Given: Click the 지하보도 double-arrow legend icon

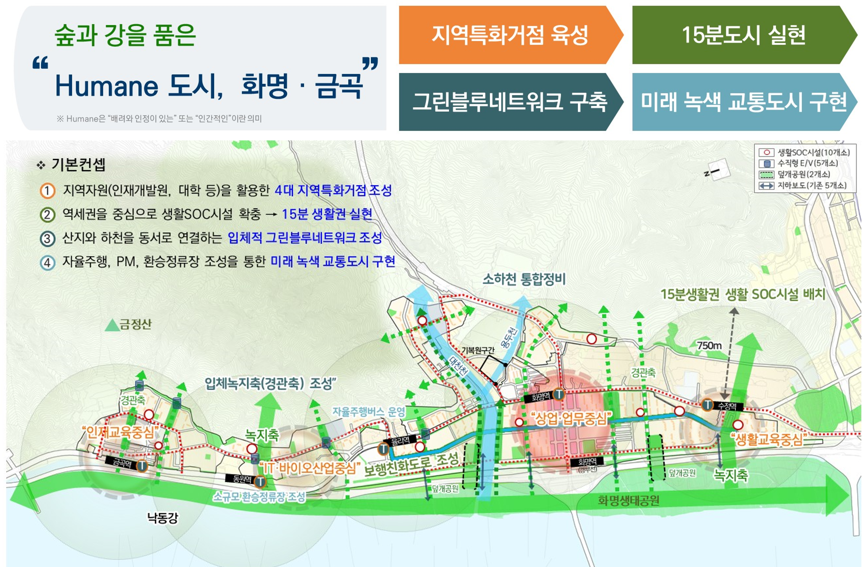Looking at the screenshot, I should pos(766,185).
